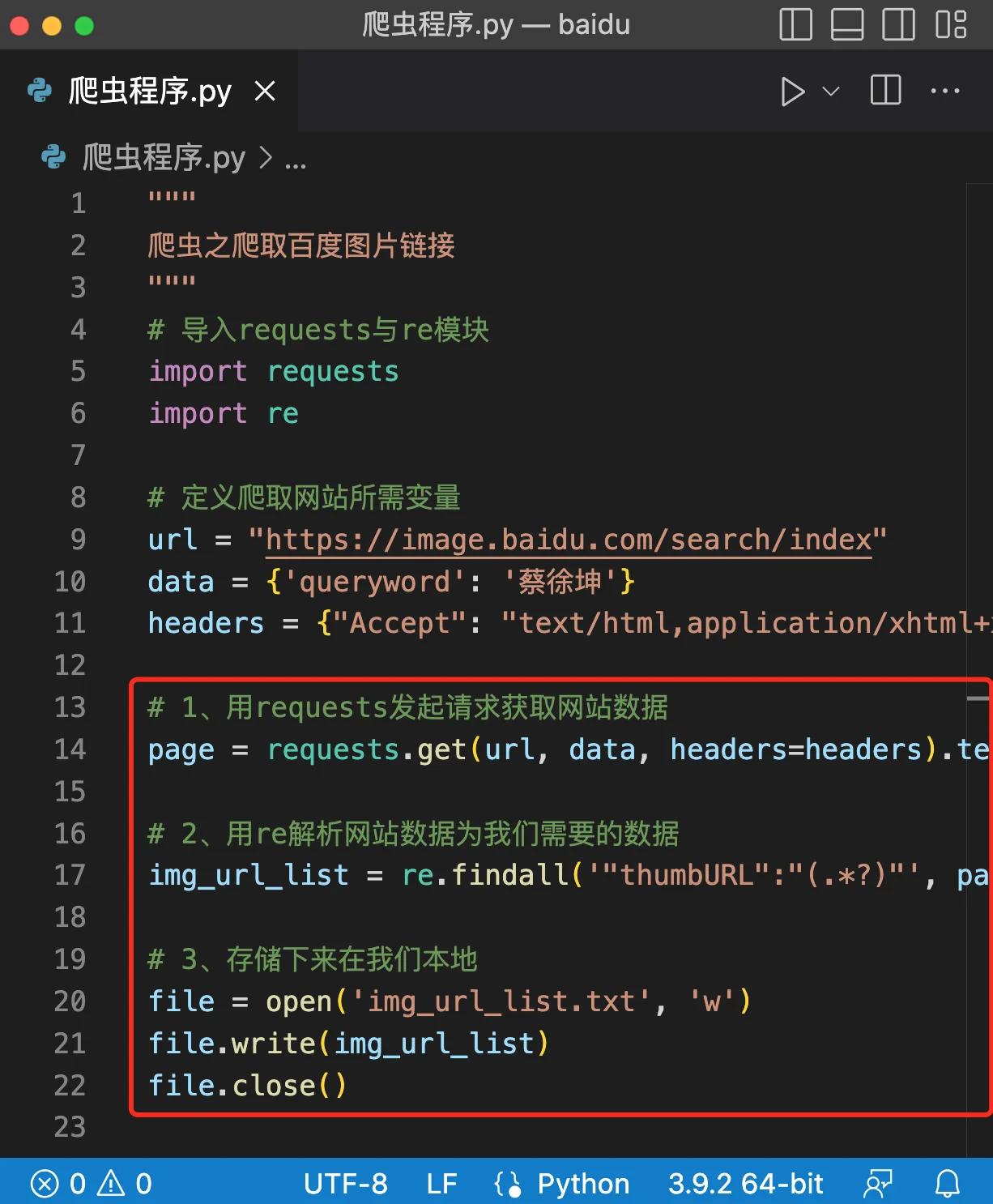Show warnings count in status bar
This screenshot has height=1204, width=993.
[125, 1184]
